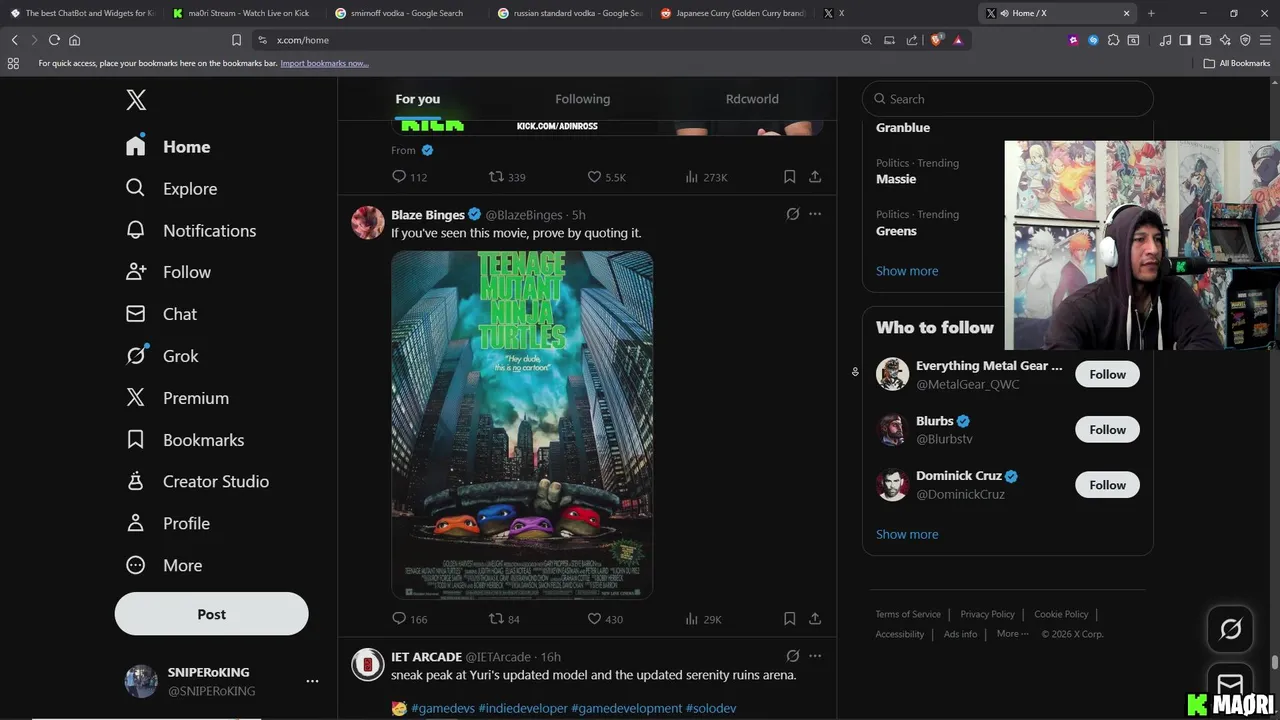This screenshot has height=720, width=1280.
Task: Reply to the Blaze Binges post
Action: [409, 619]
